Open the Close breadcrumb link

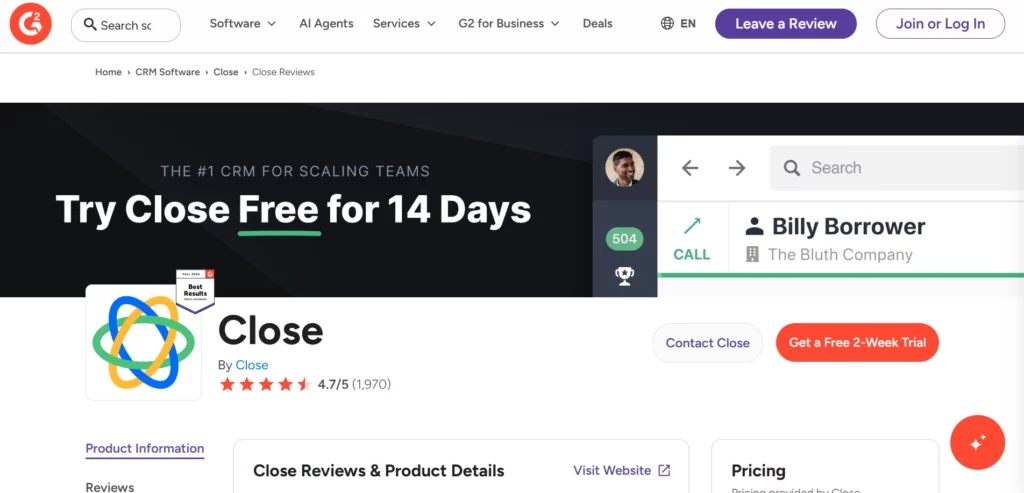[x=226, y=72]
